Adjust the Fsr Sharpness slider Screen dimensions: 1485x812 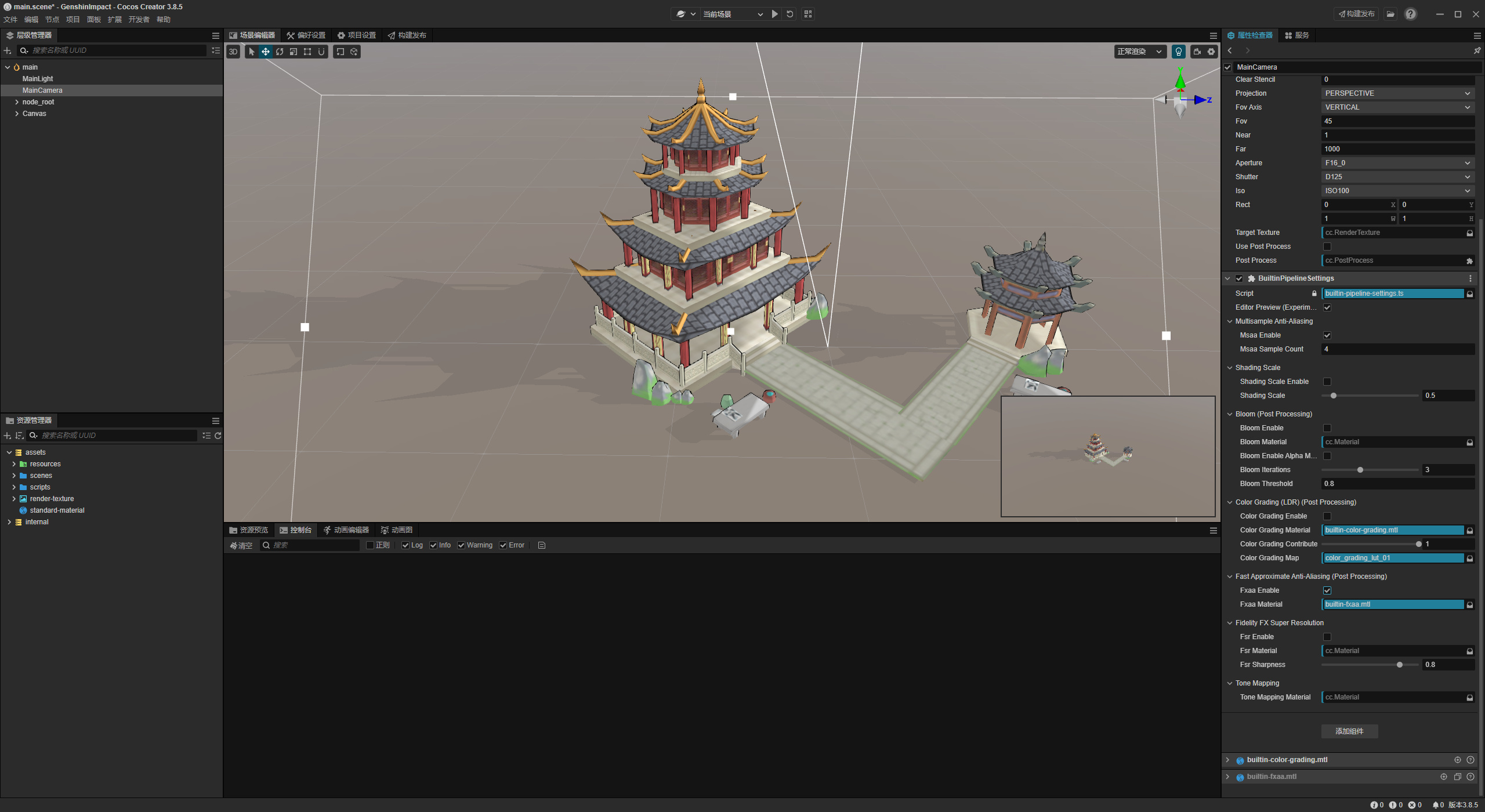click(1399, 665)
